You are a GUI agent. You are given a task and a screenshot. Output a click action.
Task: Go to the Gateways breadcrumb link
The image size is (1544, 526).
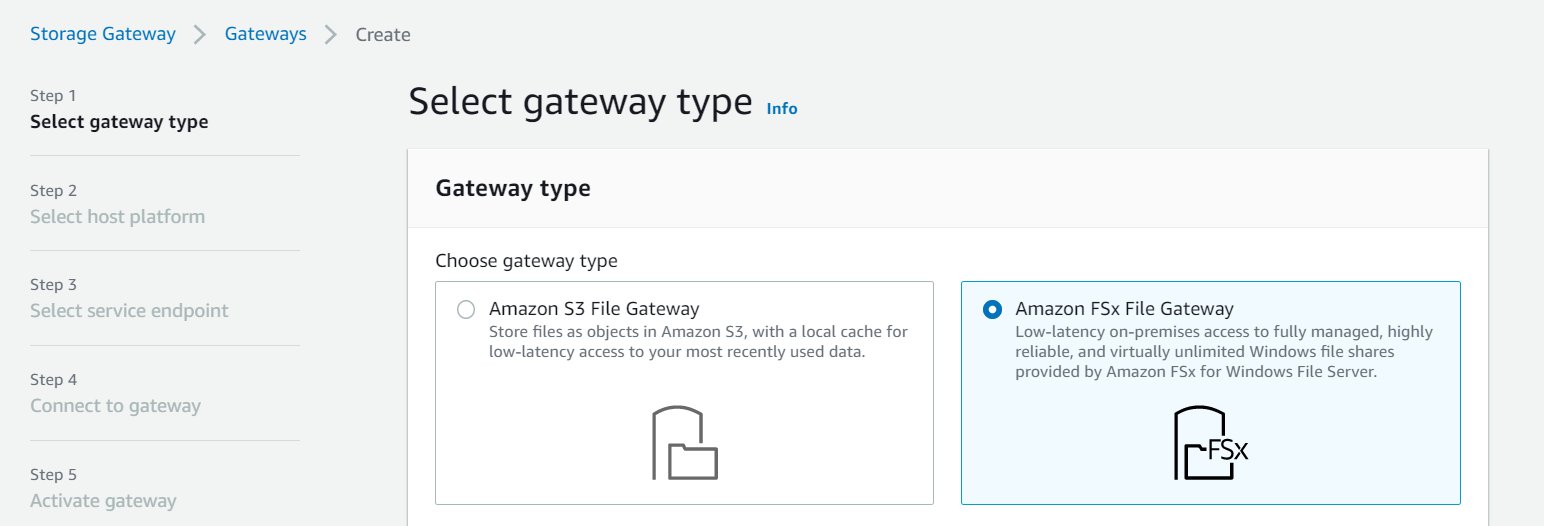point(265,34)
